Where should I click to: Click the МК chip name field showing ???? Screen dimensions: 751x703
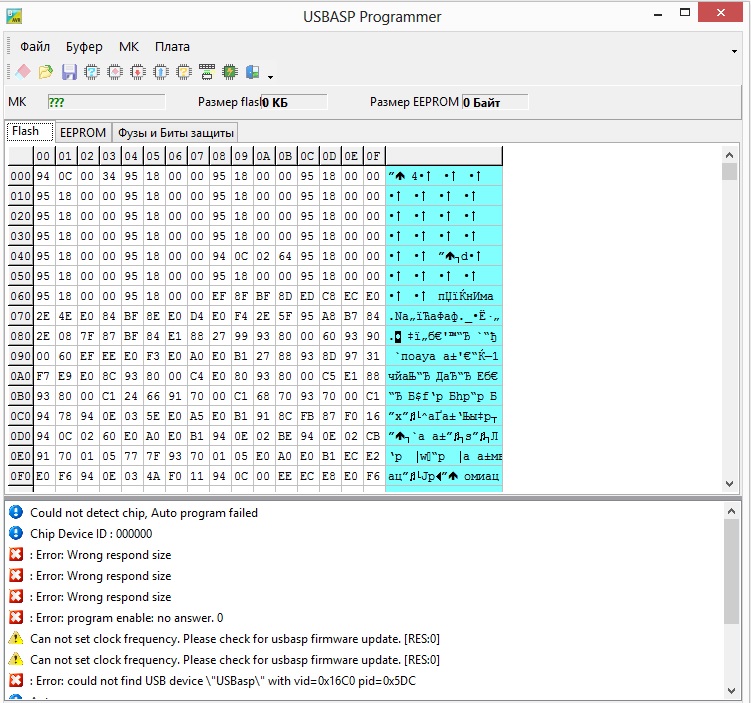pos(106,102)
